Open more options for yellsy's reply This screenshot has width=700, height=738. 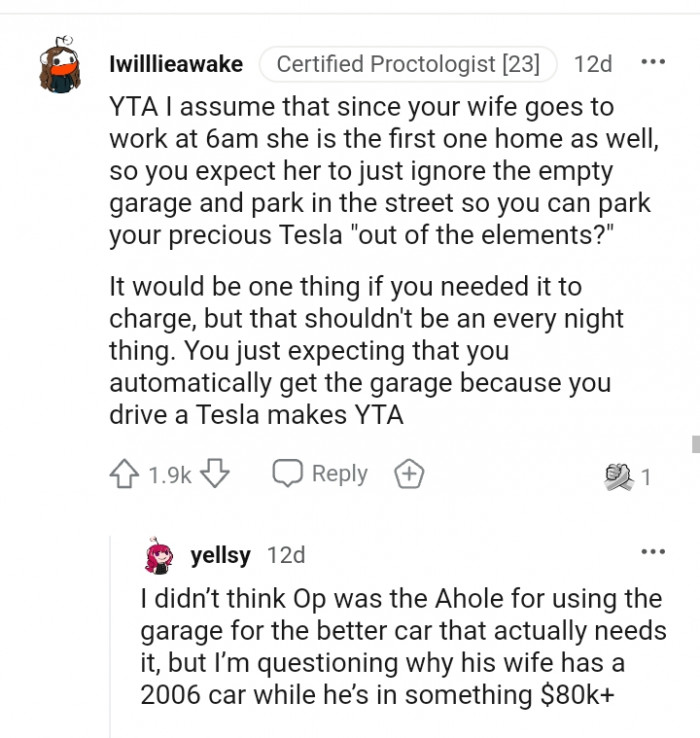652,551
